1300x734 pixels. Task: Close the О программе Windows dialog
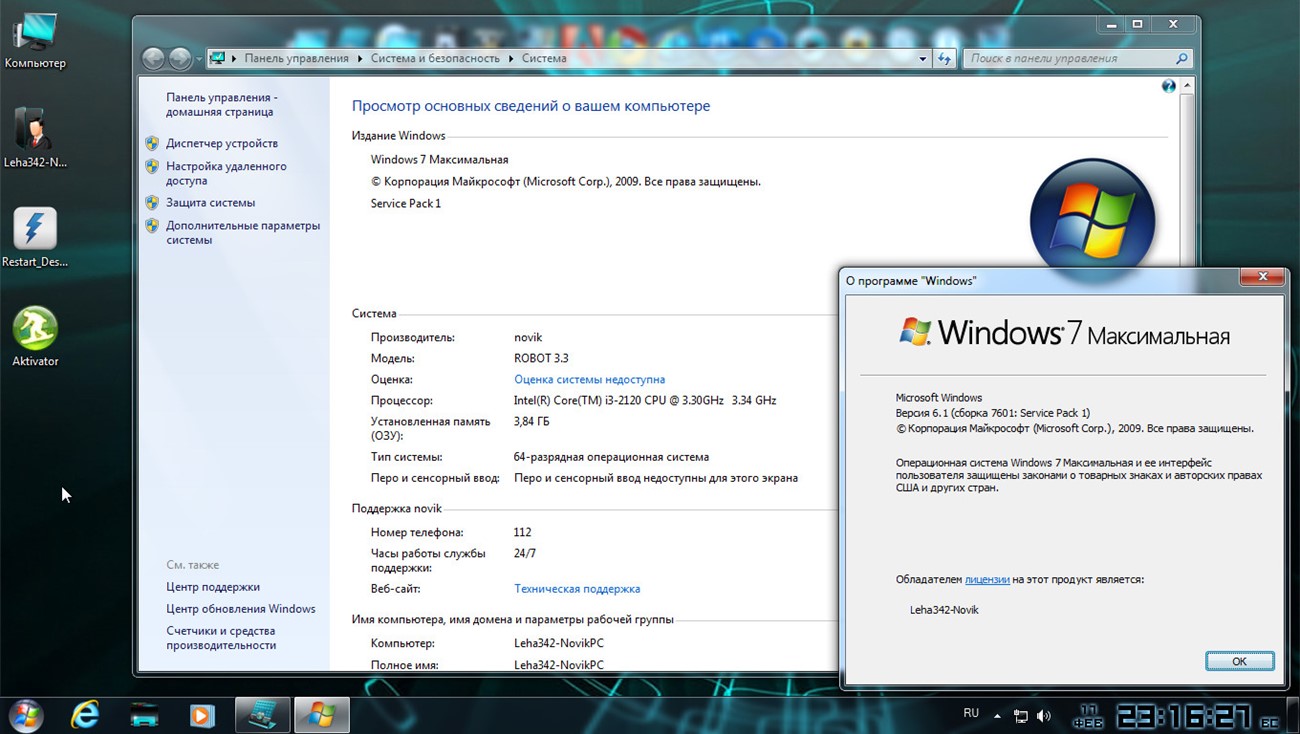pos(1262,276)
